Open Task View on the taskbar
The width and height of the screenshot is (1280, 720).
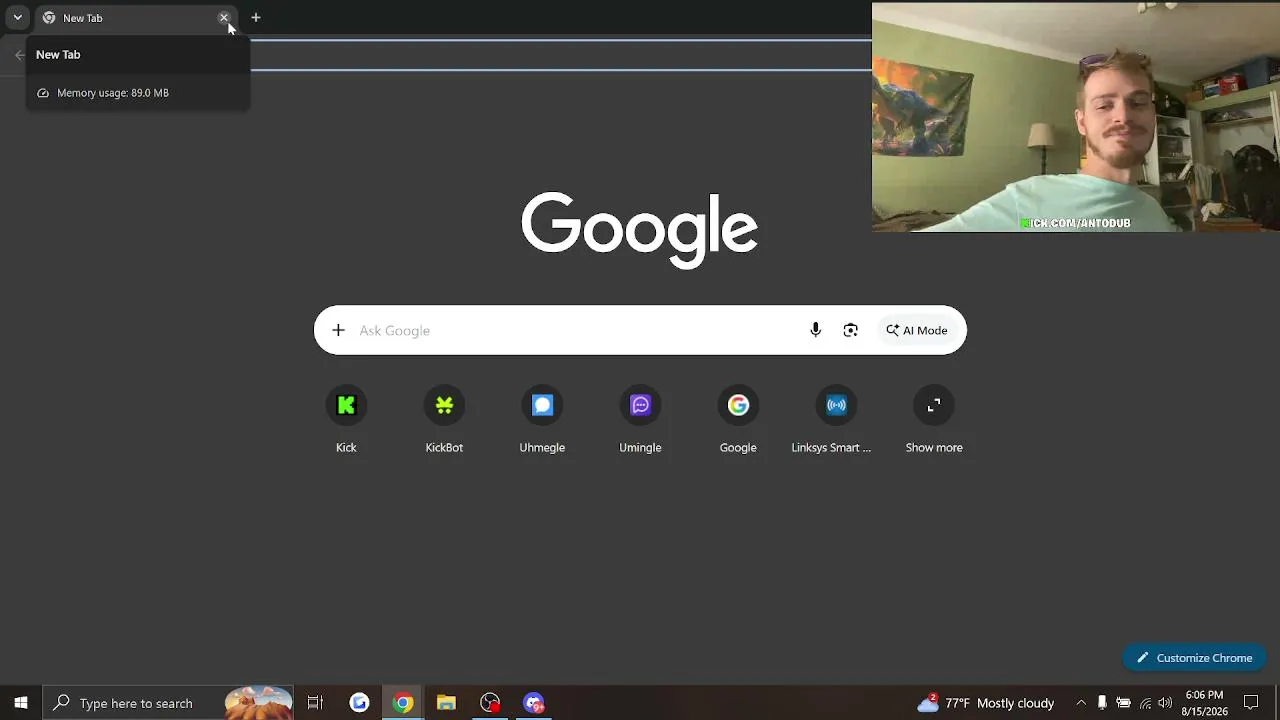315,703
